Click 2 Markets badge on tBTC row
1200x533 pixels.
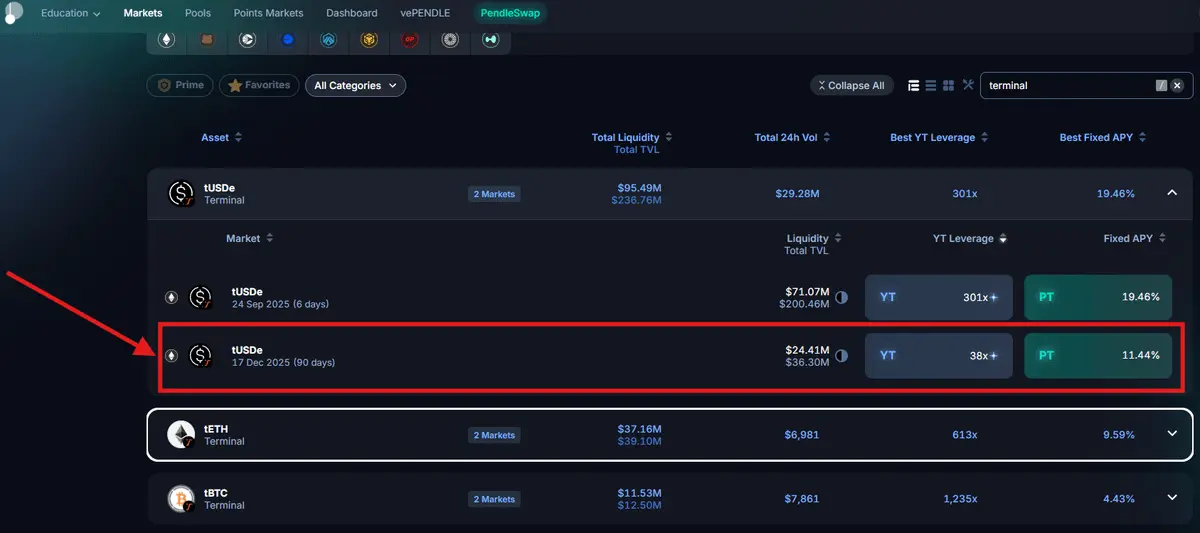coord(494,499)
